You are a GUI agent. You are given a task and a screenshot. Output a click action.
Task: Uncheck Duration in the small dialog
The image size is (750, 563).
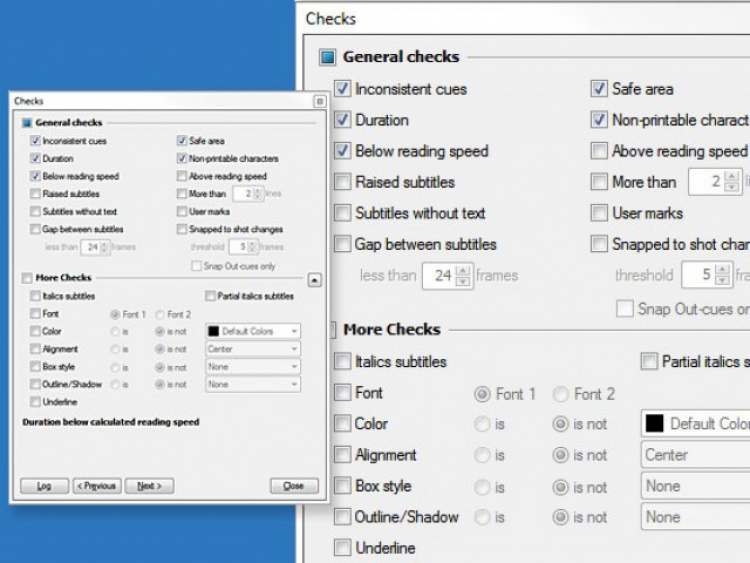35,158
